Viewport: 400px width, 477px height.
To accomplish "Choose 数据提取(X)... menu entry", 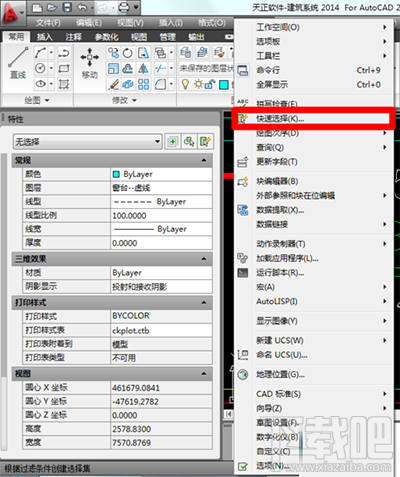I will [313, 210].
